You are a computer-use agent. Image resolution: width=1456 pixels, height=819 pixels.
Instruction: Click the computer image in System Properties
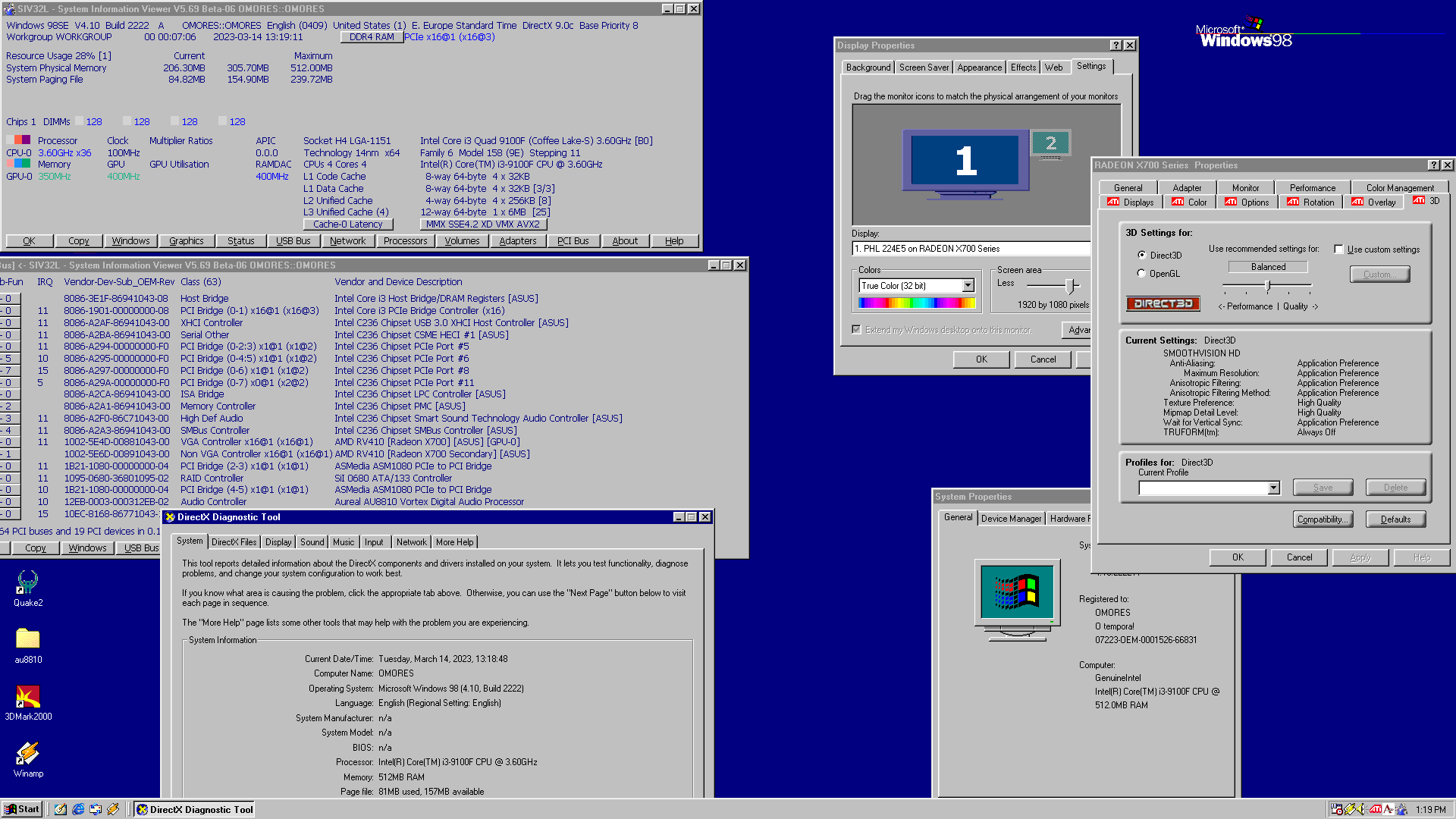click(1017, 600)
